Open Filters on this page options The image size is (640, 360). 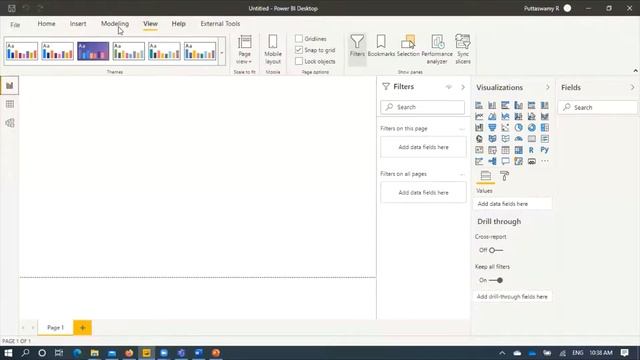[x=462, y=129]
